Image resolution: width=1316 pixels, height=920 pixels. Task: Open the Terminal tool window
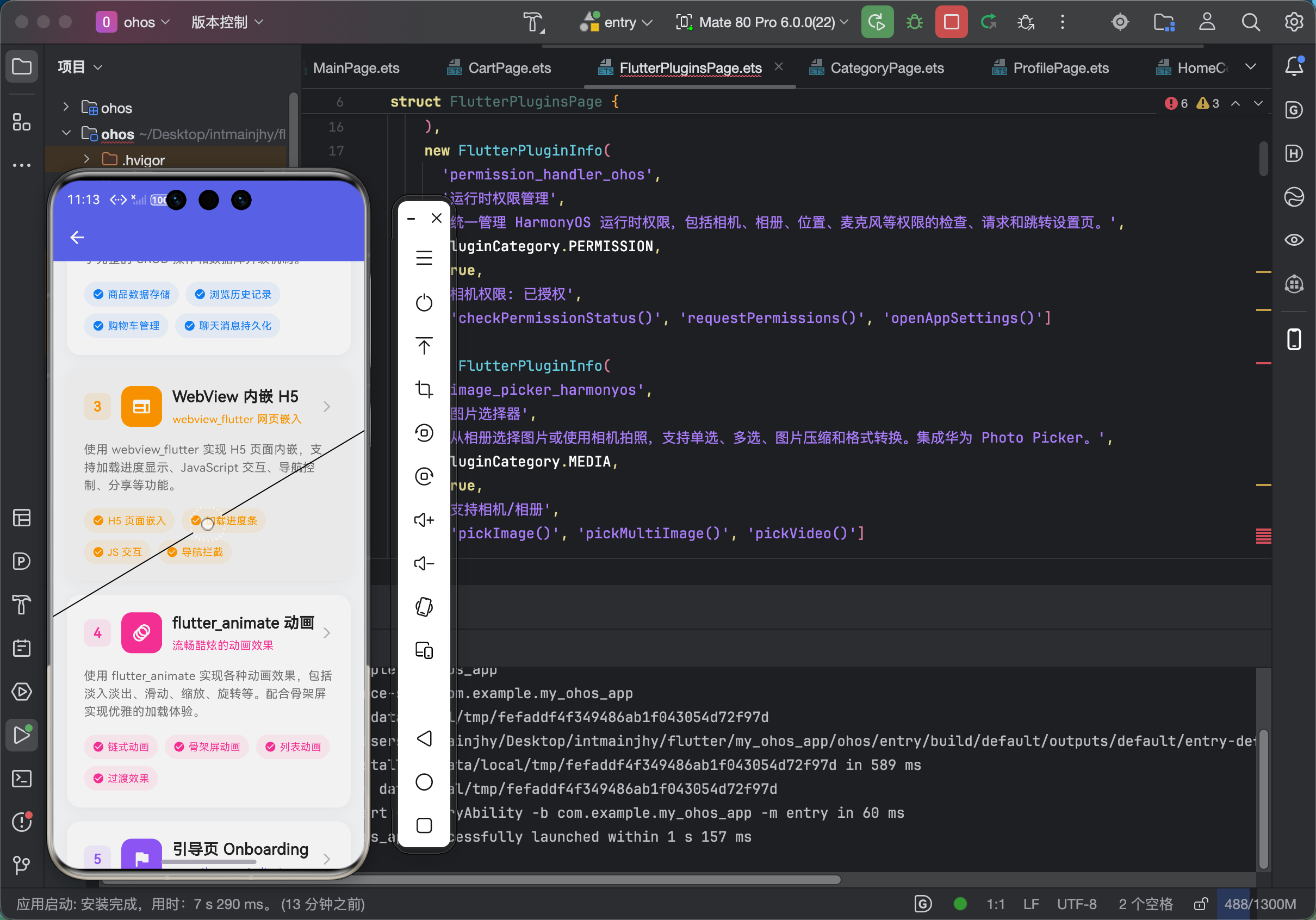(22, 779)
